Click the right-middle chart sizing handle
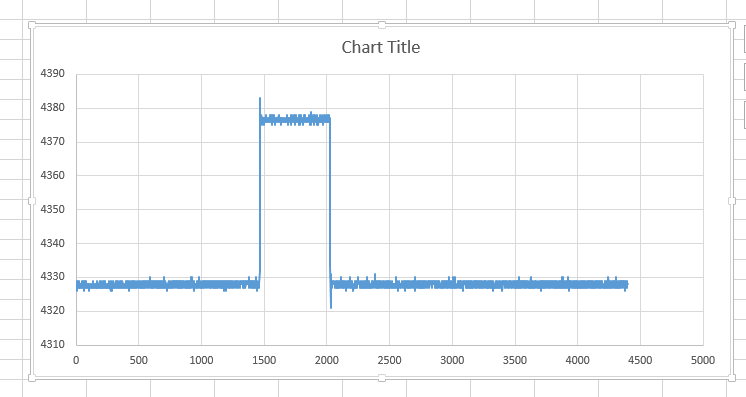746x397 pixels. (732, 201)
